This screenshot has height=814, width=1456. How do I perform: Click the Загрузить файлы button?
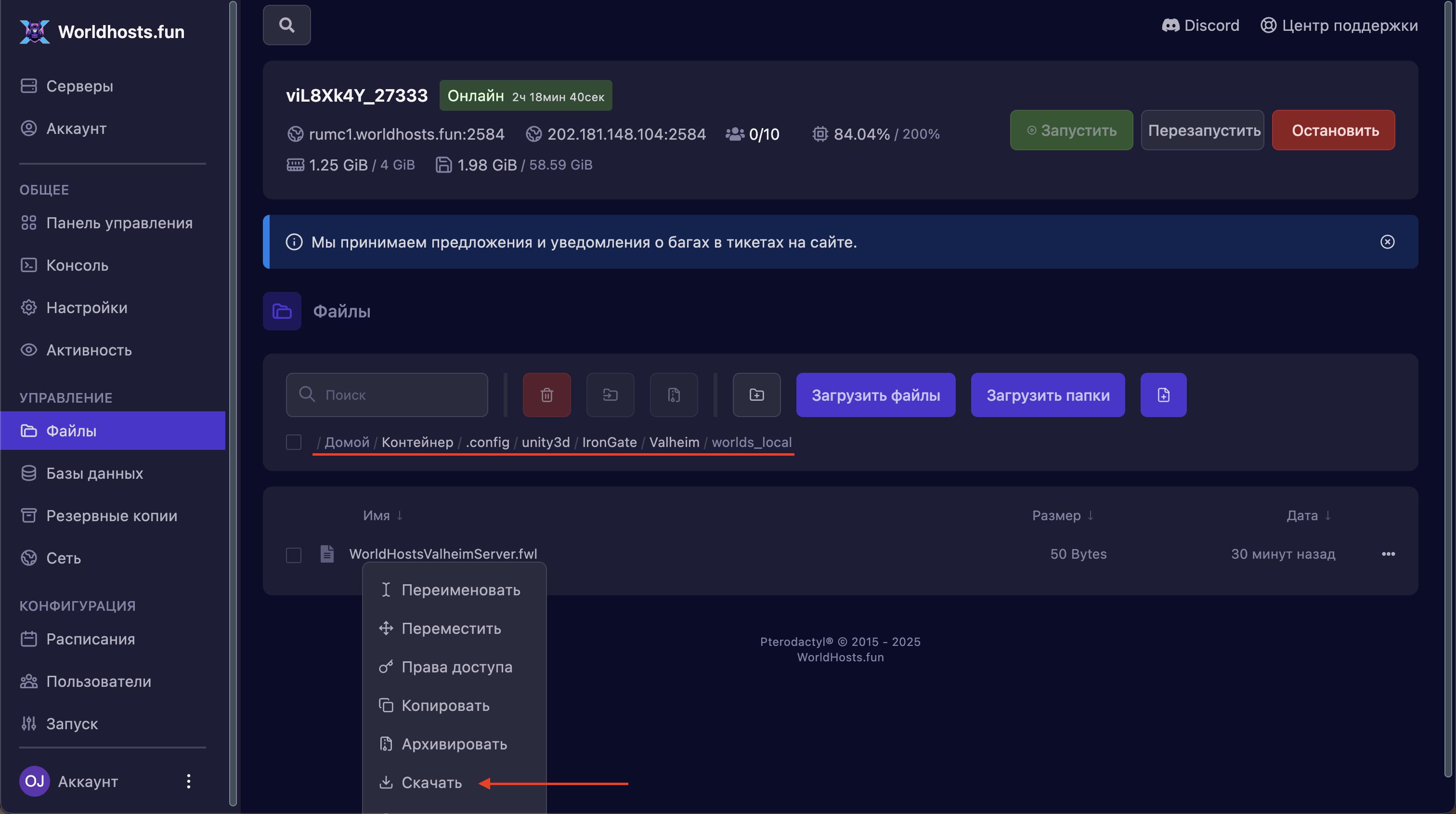click(x=875, y=394)
